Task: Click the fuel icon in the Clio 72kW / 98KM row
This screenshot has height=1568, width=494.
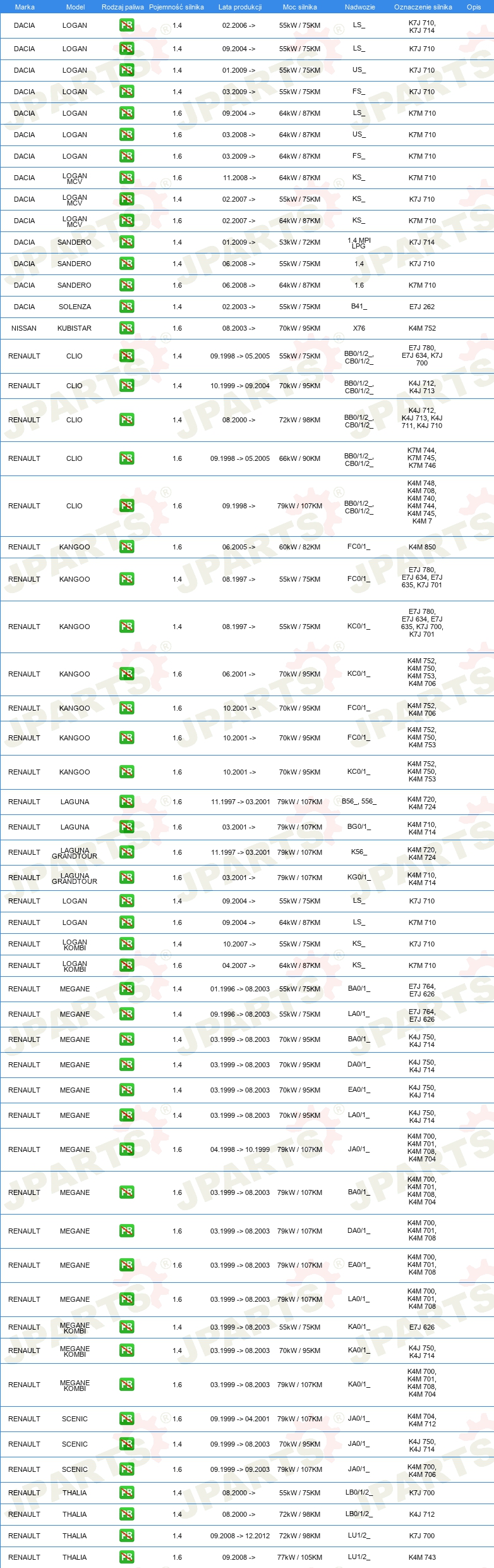Action: coord(126,419)
